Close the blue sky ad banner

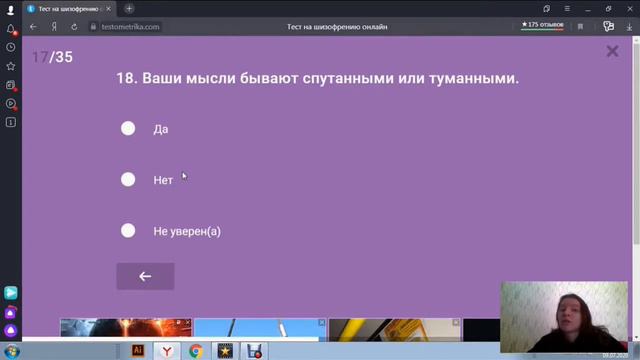point(322,322)
